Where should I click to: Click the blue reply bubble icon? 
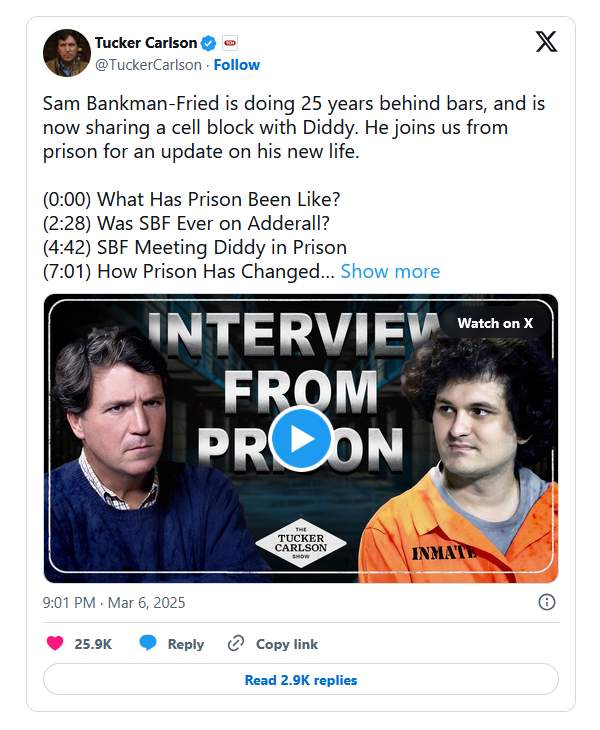tap(148, 643)
